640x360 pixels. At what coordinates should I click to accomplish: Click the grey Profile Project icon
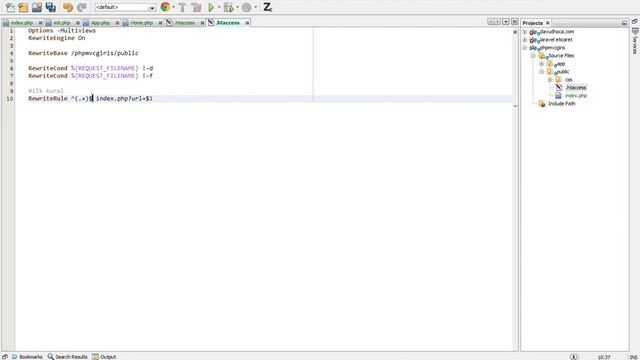click(x=247, y=7)
